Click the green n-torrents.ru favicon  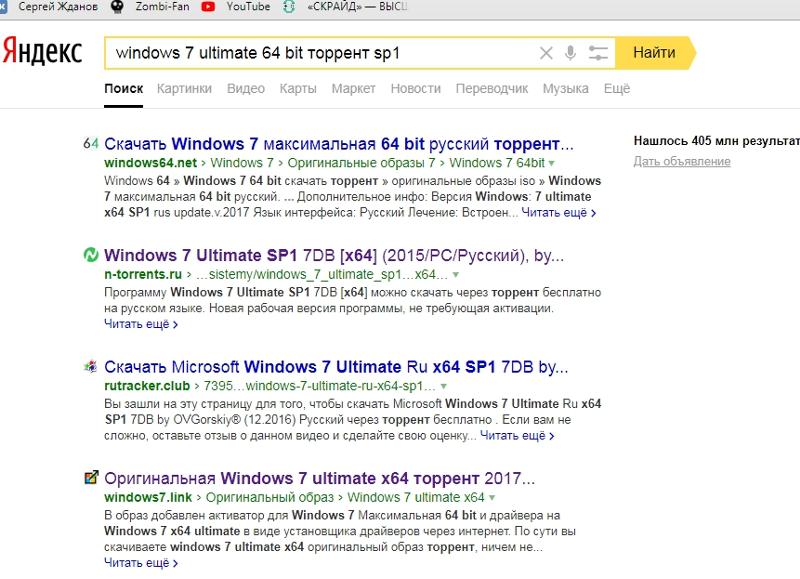click(x=91, y=255)
